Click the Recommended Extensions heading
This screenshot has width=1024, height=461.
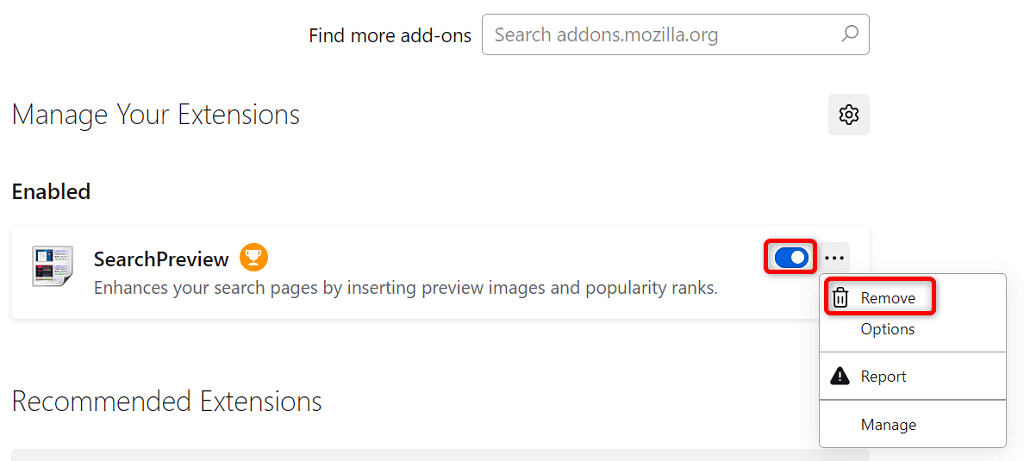tap(167, 402)
